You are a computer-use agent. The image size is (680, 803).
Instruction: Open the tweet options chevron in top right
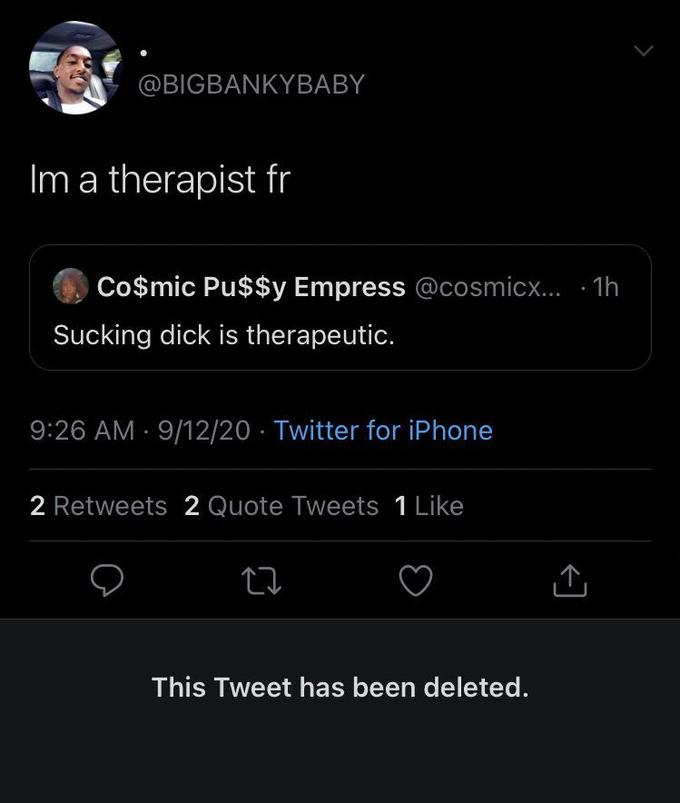(644, 48)
